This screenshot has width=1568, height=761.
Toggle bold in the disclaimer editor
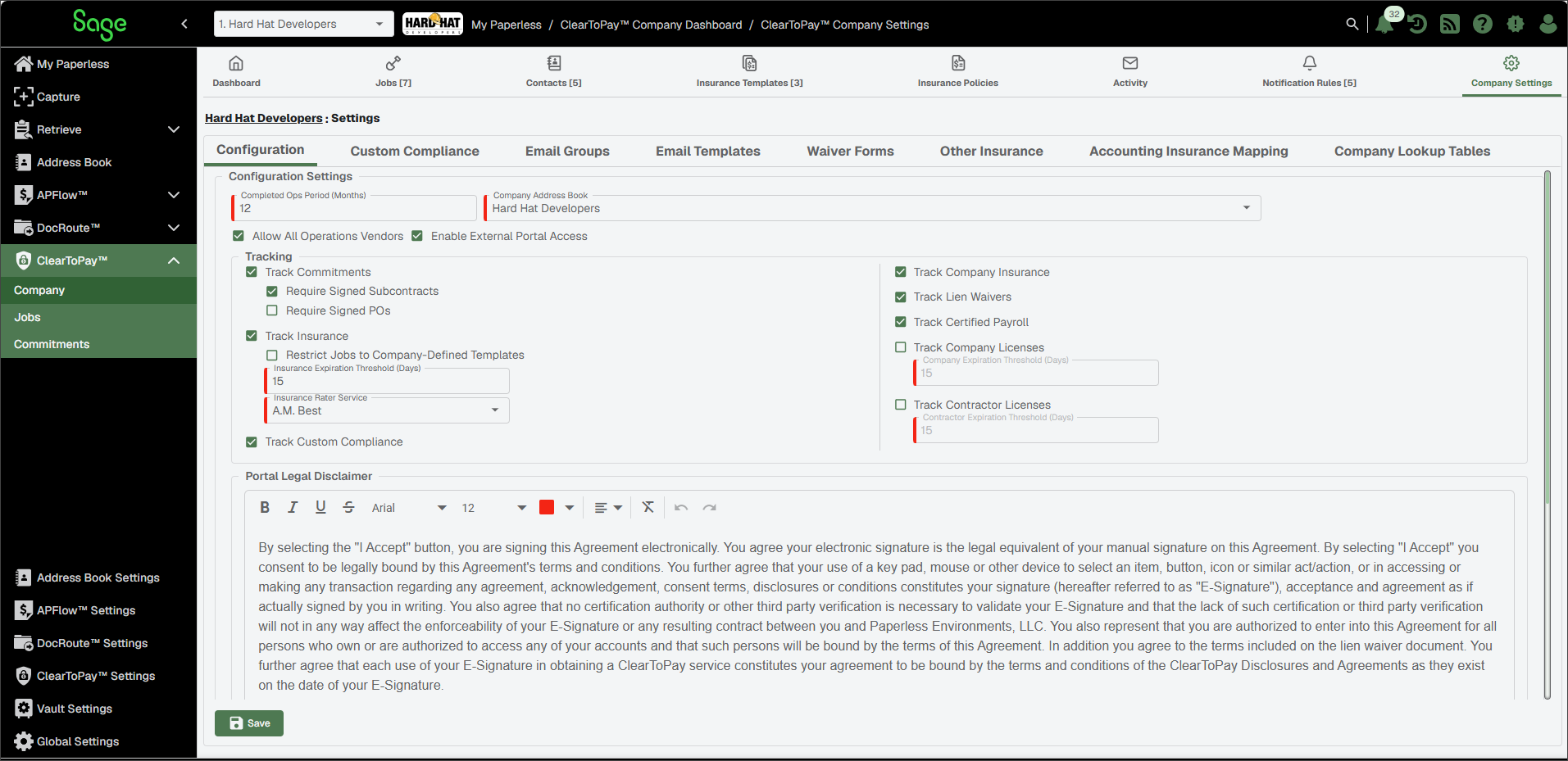265,508
